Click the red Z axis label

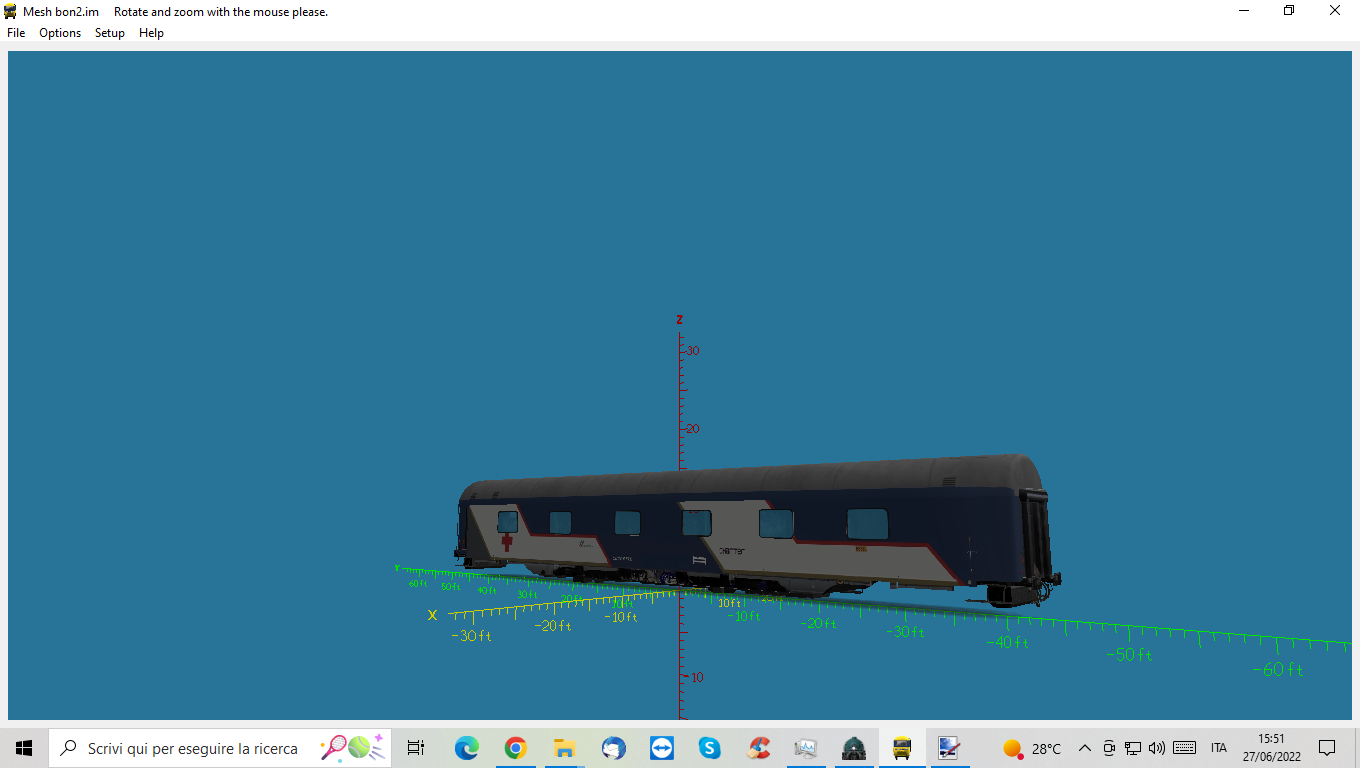680,320
